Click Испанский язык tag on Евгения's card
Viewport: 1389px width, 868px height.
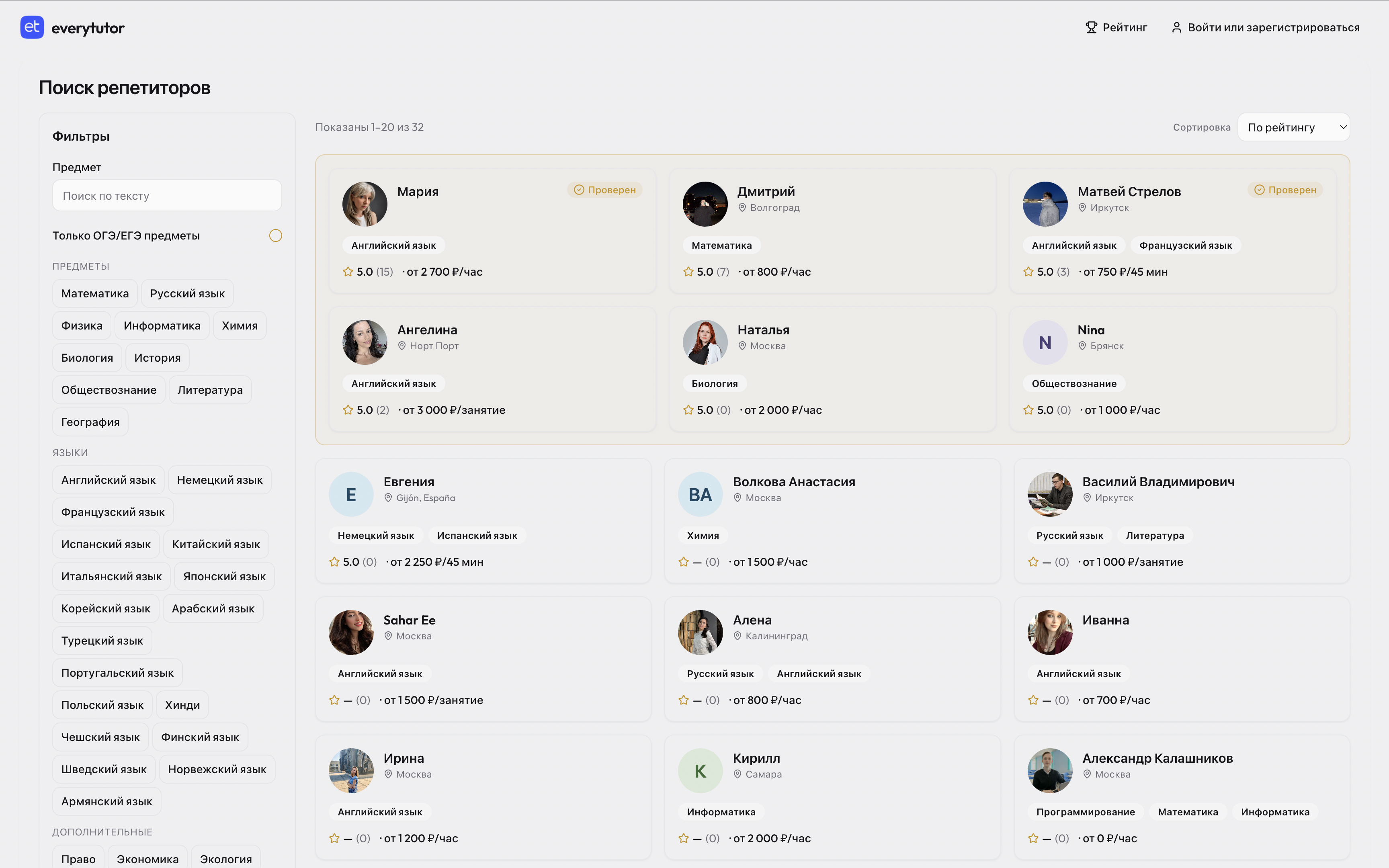pos(477,535)
